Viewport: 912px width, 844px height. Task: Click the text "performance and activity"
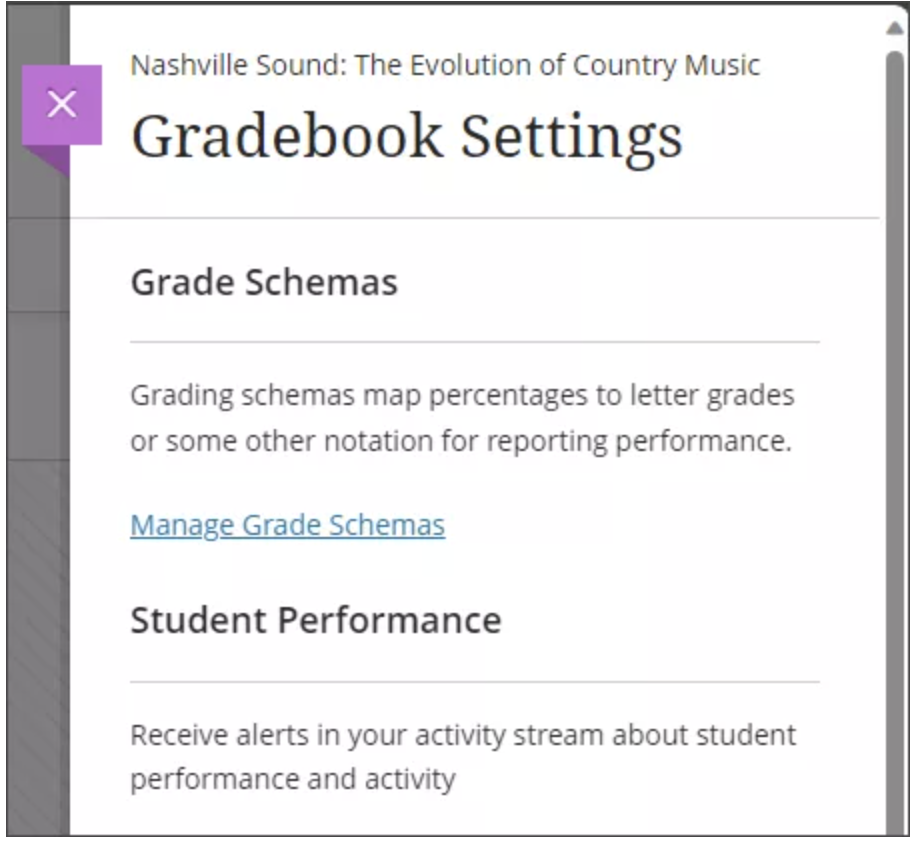(x=293, y=779)
